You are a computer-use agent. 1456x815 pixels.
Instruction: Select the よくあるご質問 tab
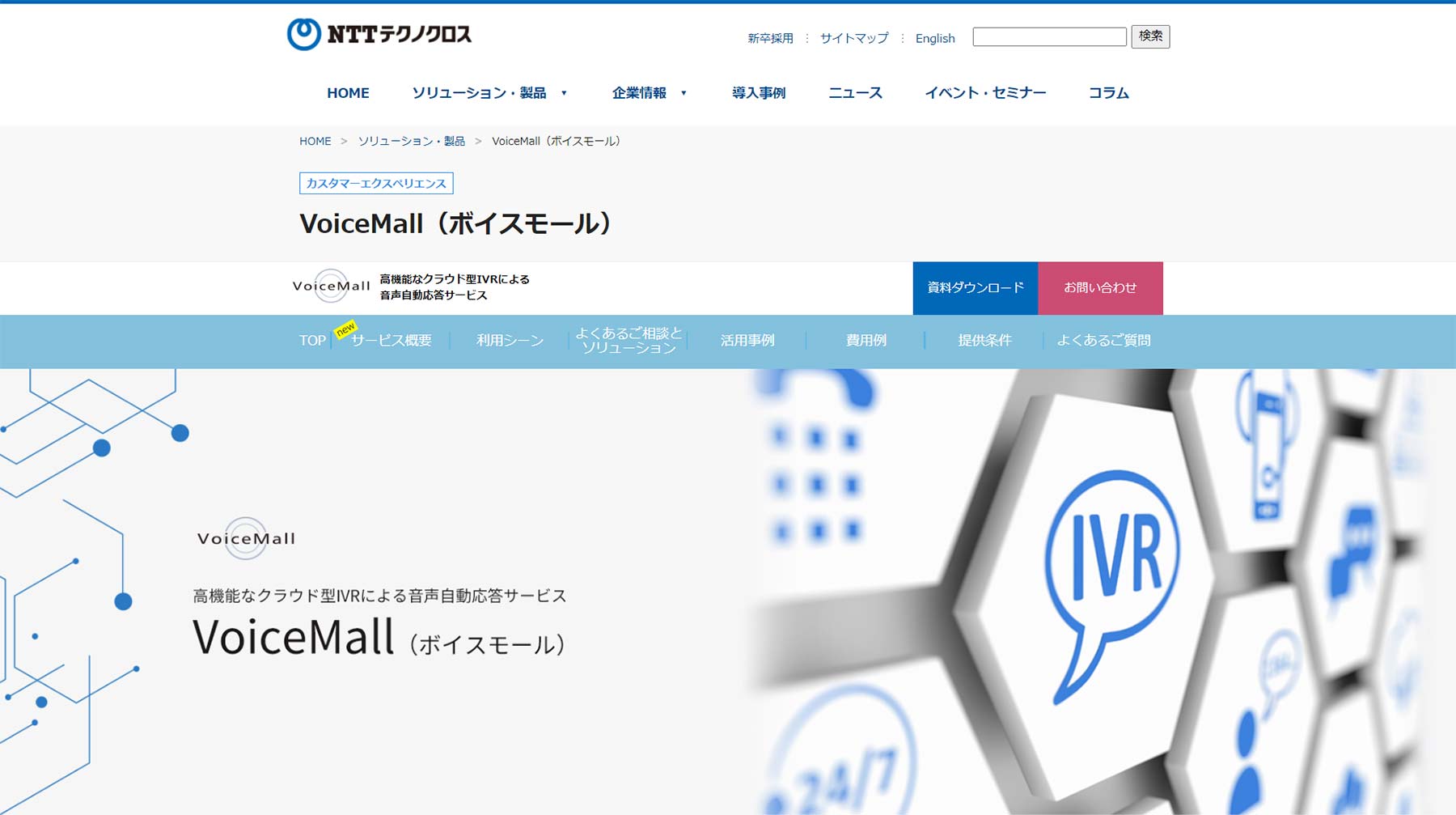click(1103, 341)
